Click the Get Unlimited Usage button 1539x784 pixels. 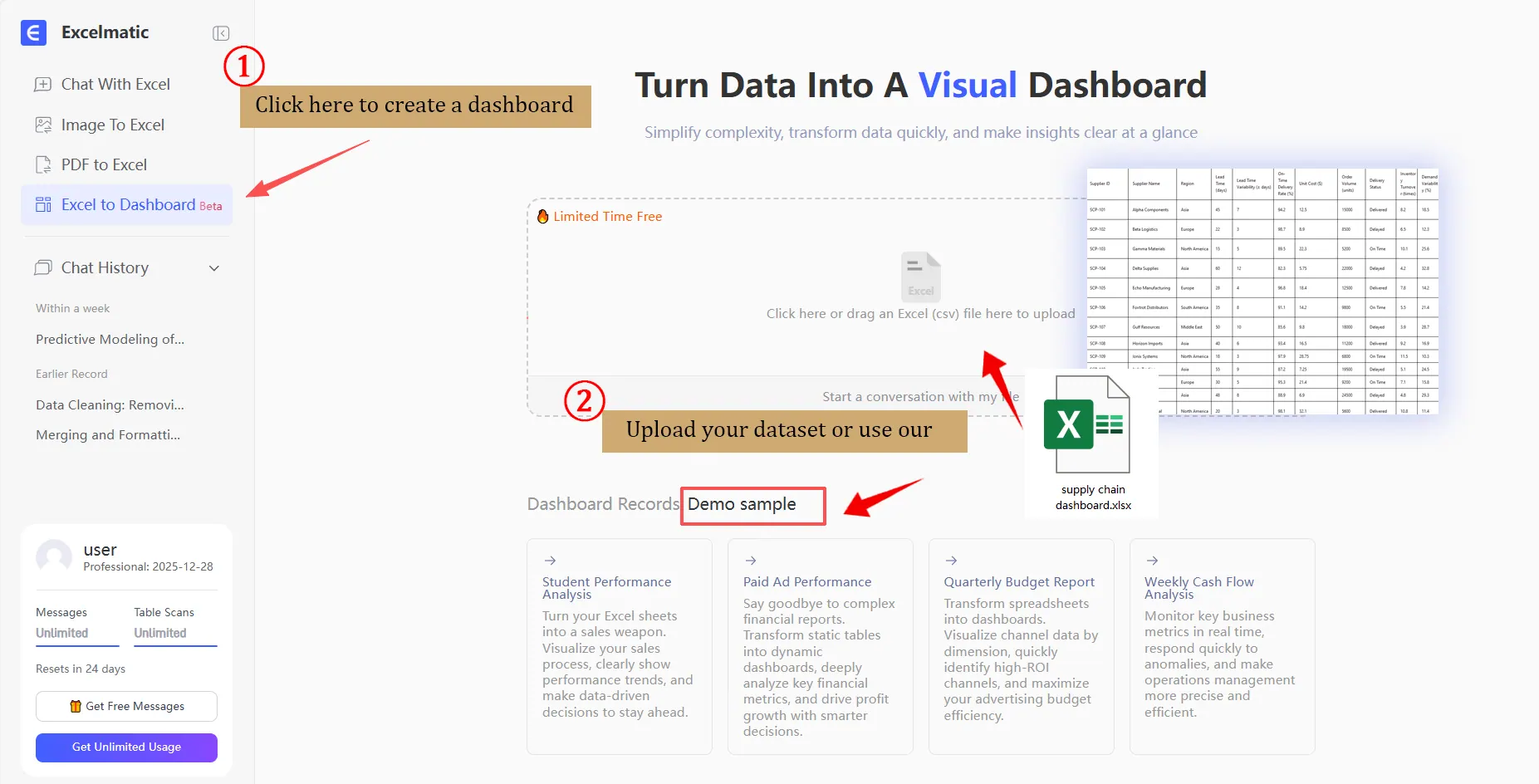click(x=125, y=747)
